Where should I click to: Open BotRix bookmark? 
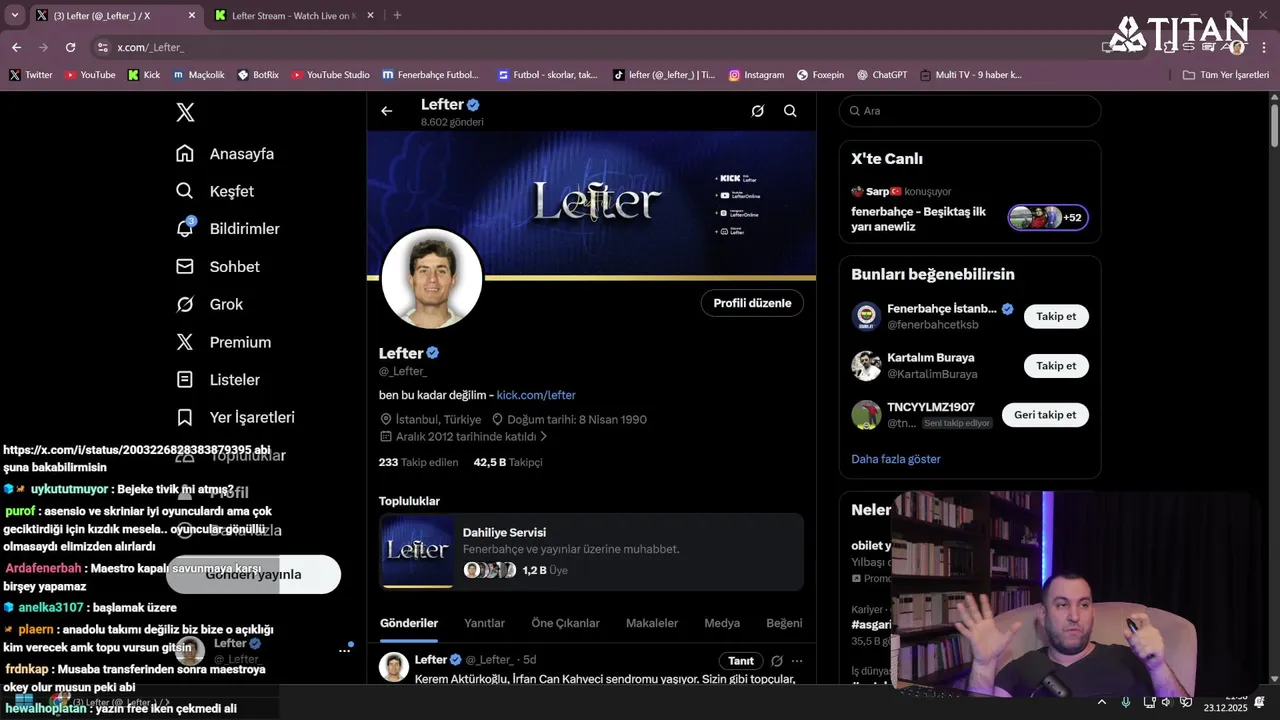click(258, 75)
